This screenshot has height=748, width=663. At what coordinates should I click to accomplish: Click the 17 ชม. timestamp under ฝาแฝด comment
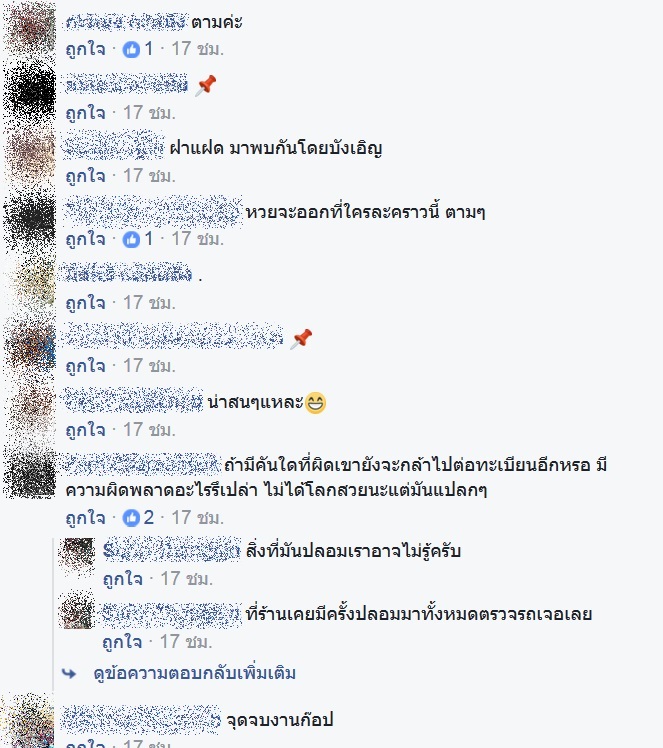pos(149,176)
